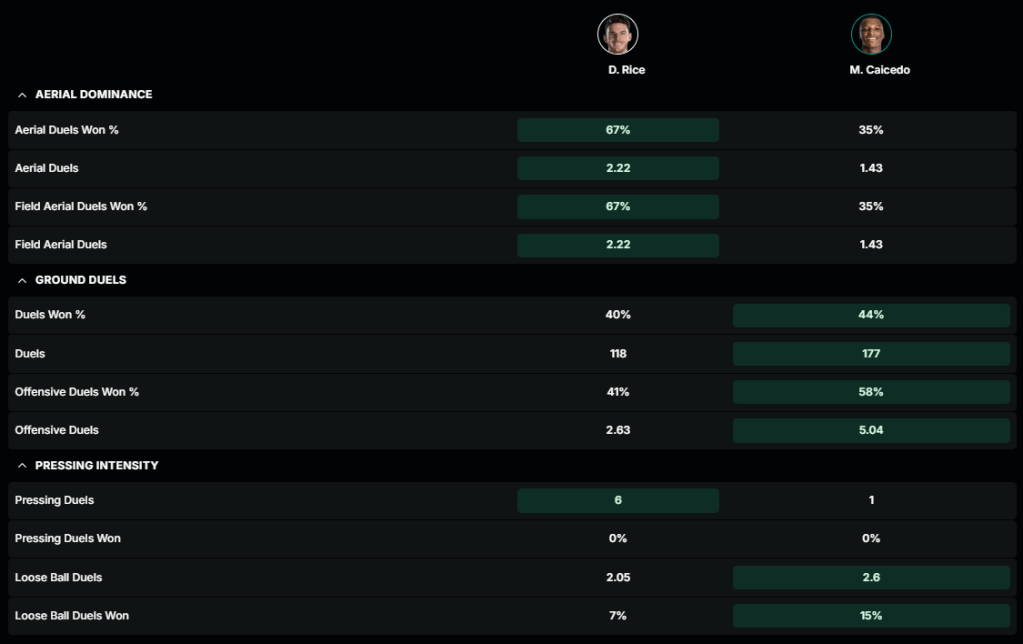Select the Loose Ball Duels Won label
The width and height of the screenshot is (1023, 644).
pos(72,616)
